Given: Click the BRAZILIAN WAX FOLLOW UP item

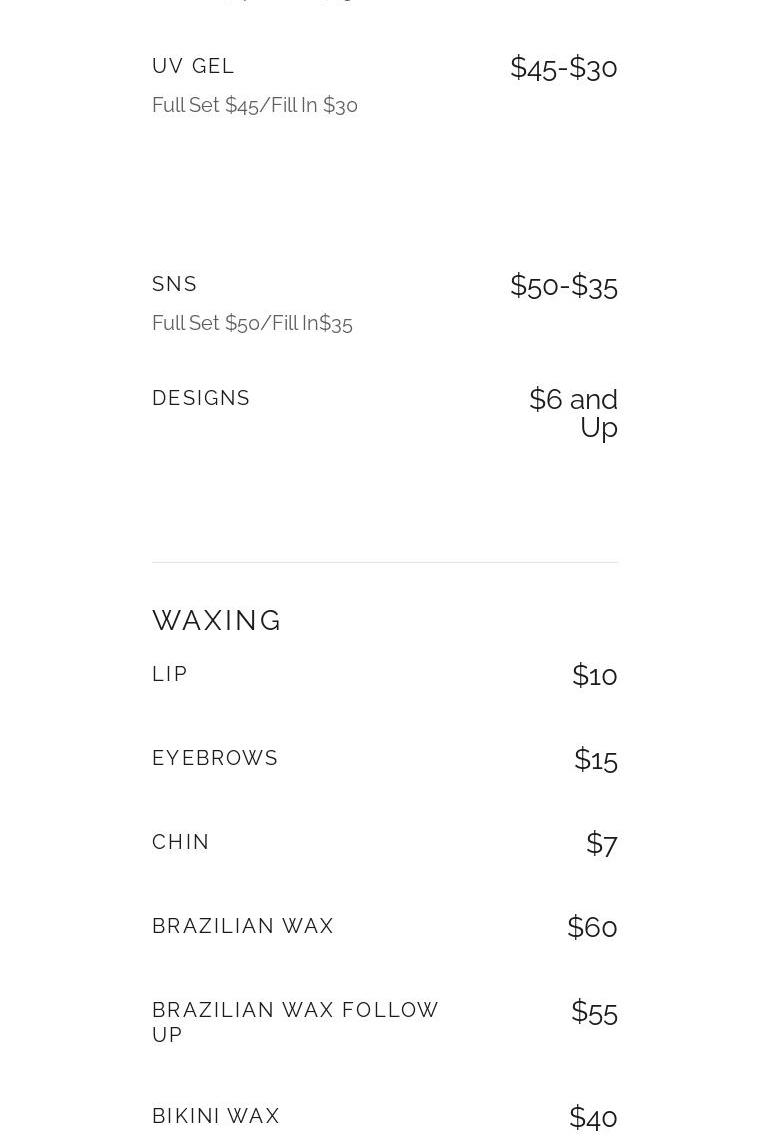Looking at the screenshot, I should [x=295, y=1022].
